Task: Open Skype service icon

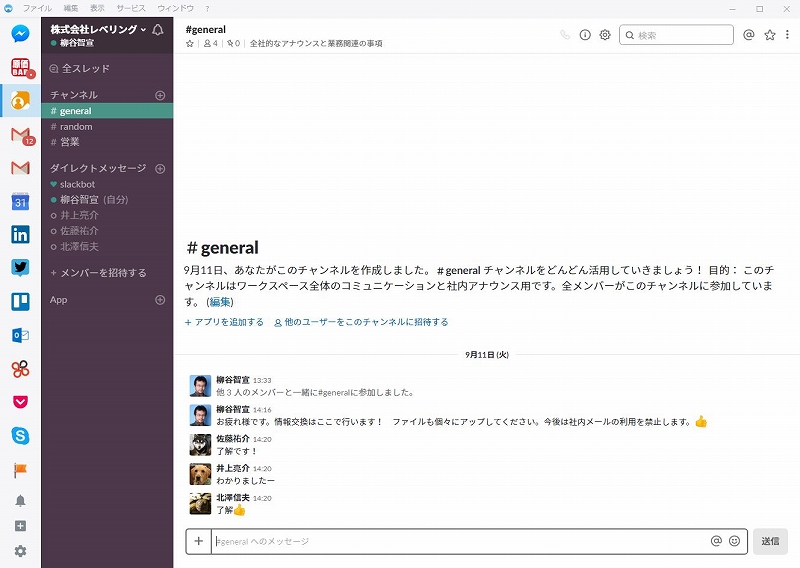Action: (x=20, y=436)
